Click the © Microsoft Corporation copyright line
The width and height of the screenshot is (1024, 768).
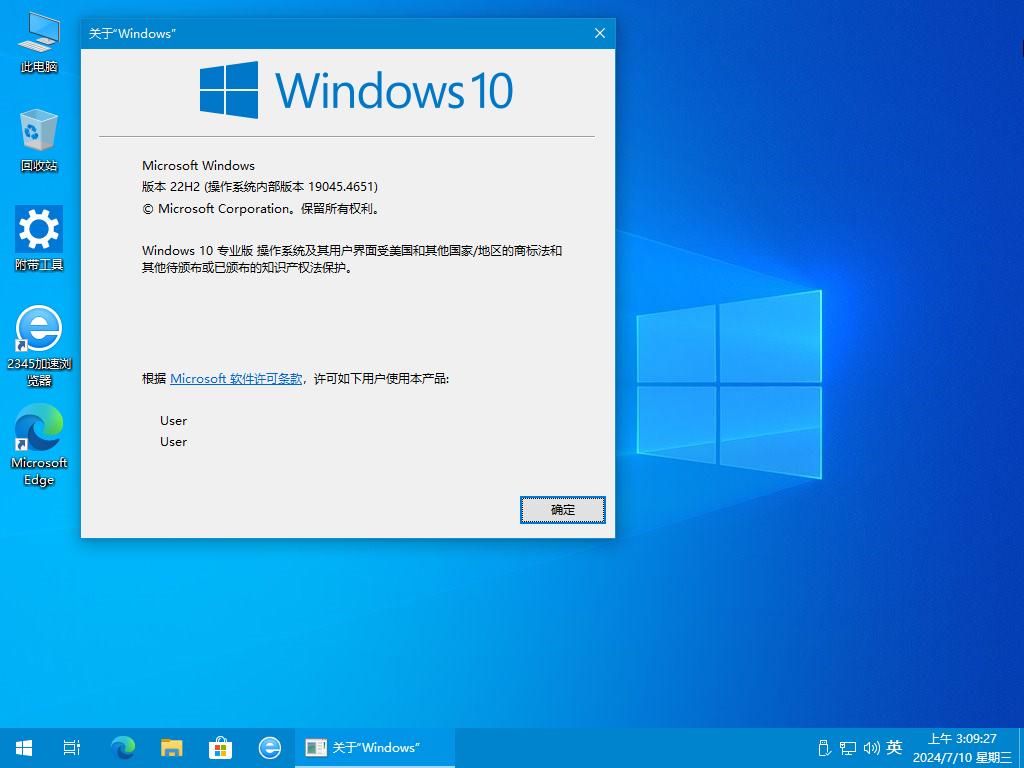(x=261, y=209)
